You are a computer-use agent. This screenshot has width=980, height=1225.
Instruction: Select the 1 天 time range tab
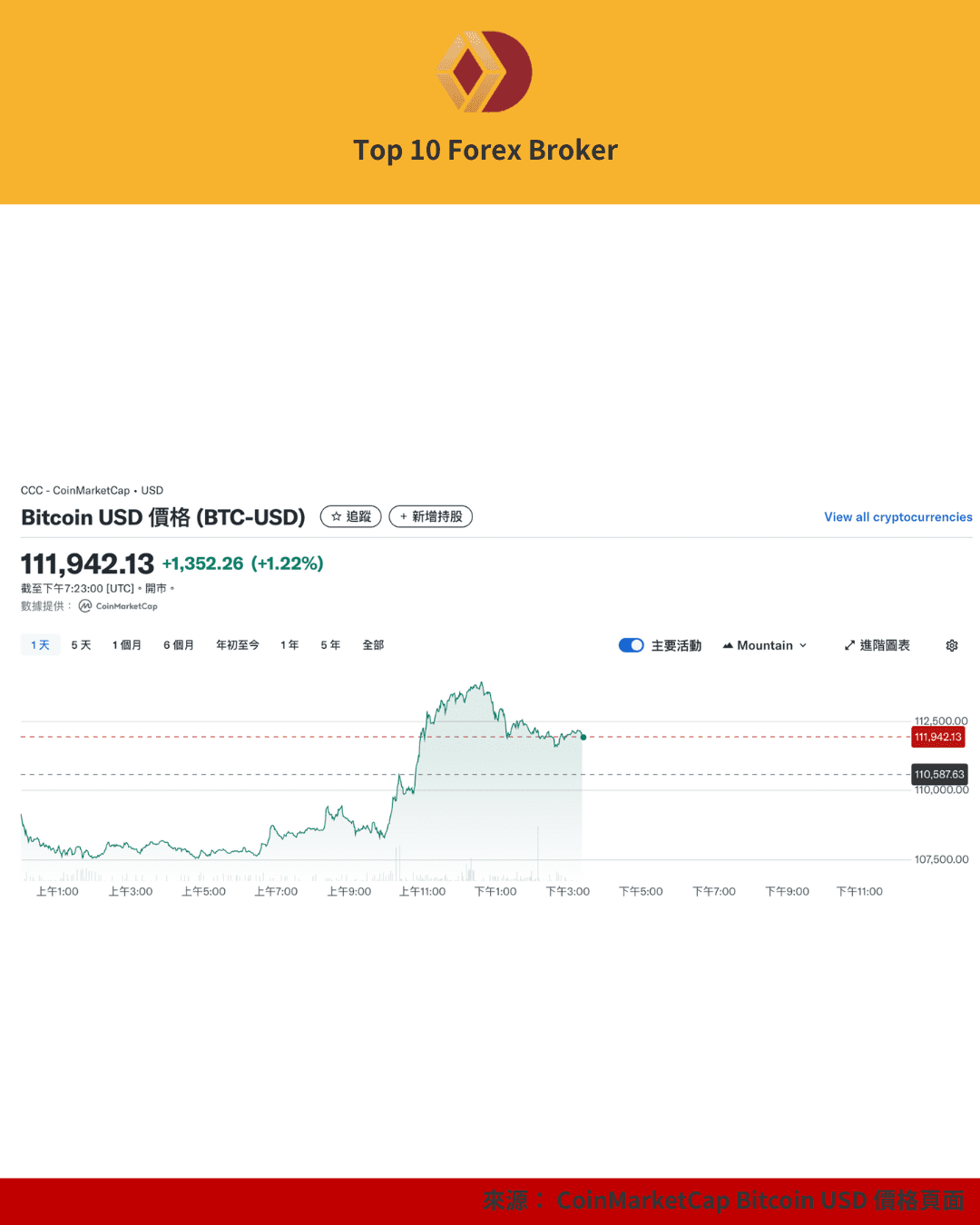coord(40,645)
